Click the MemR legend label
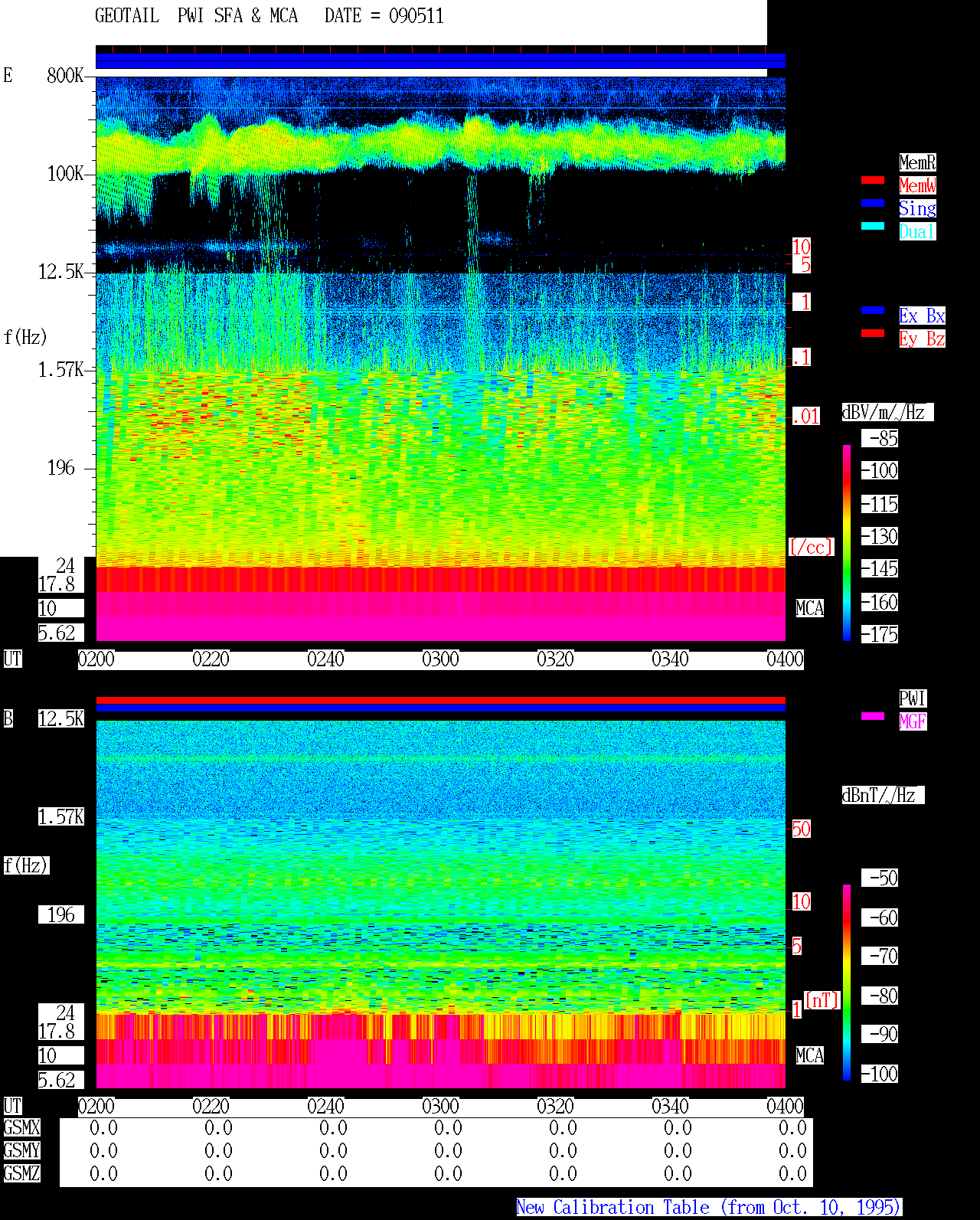This screenshot has height=1220, width=980. coord(917,162)
